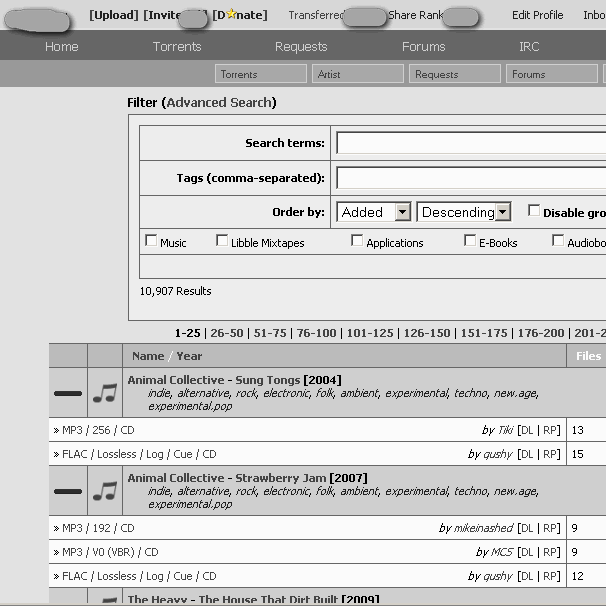Screen dimensions: 606x606
Task: Go to results page 26-50
Action: [227, 333]
